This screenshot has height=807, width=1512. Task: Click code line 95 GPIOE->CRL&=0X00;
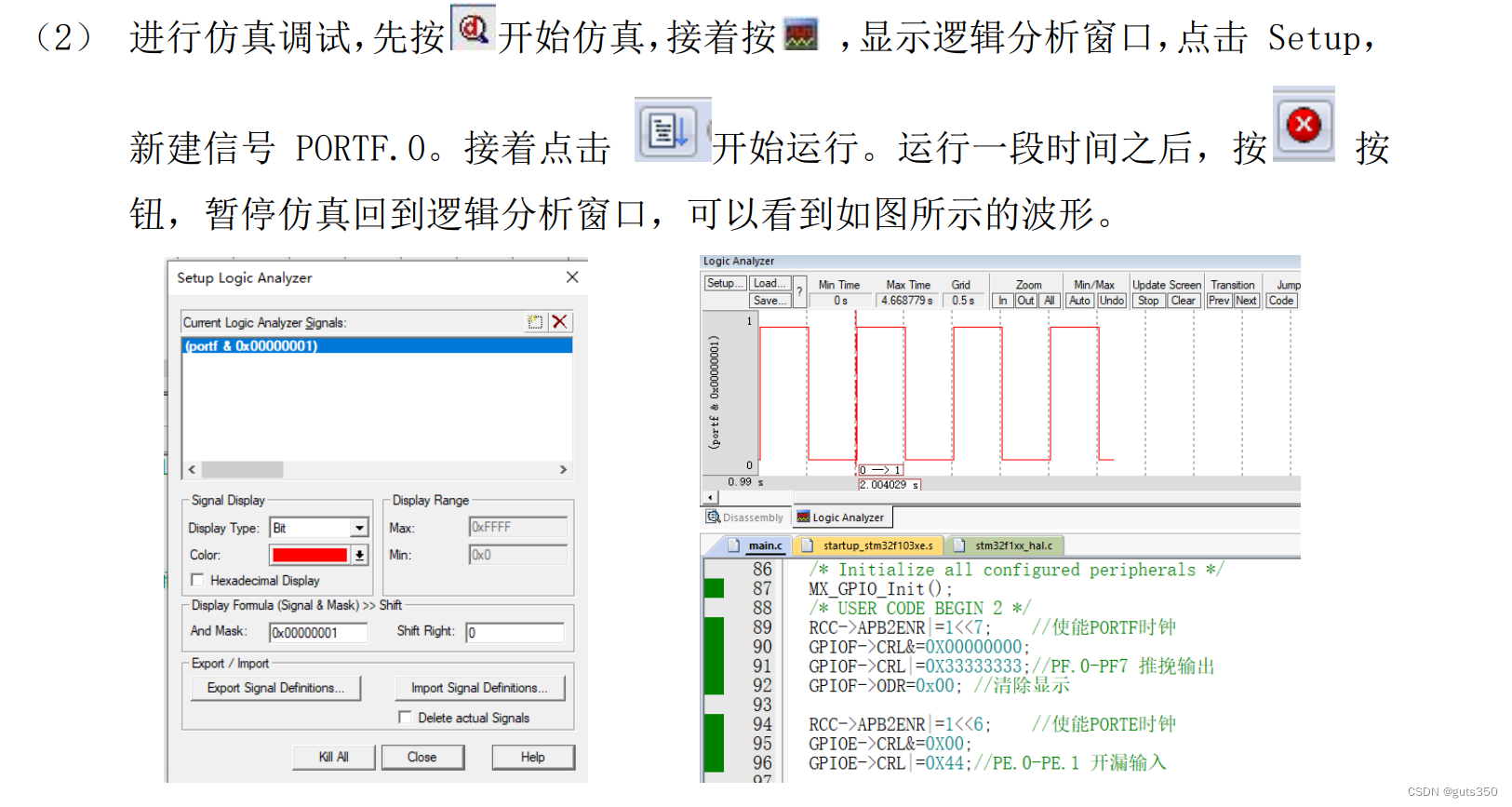pos(890,744)
